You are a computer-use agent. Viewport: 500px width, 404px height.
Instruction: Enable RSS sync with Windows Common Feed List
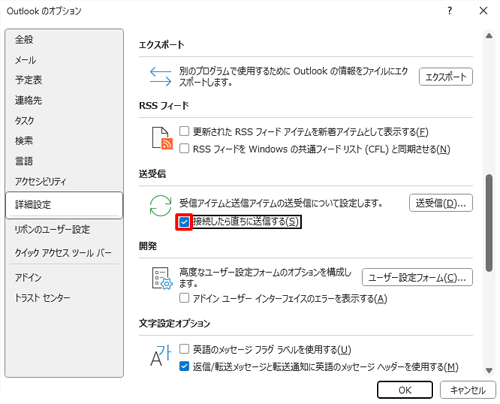[184, 148]
